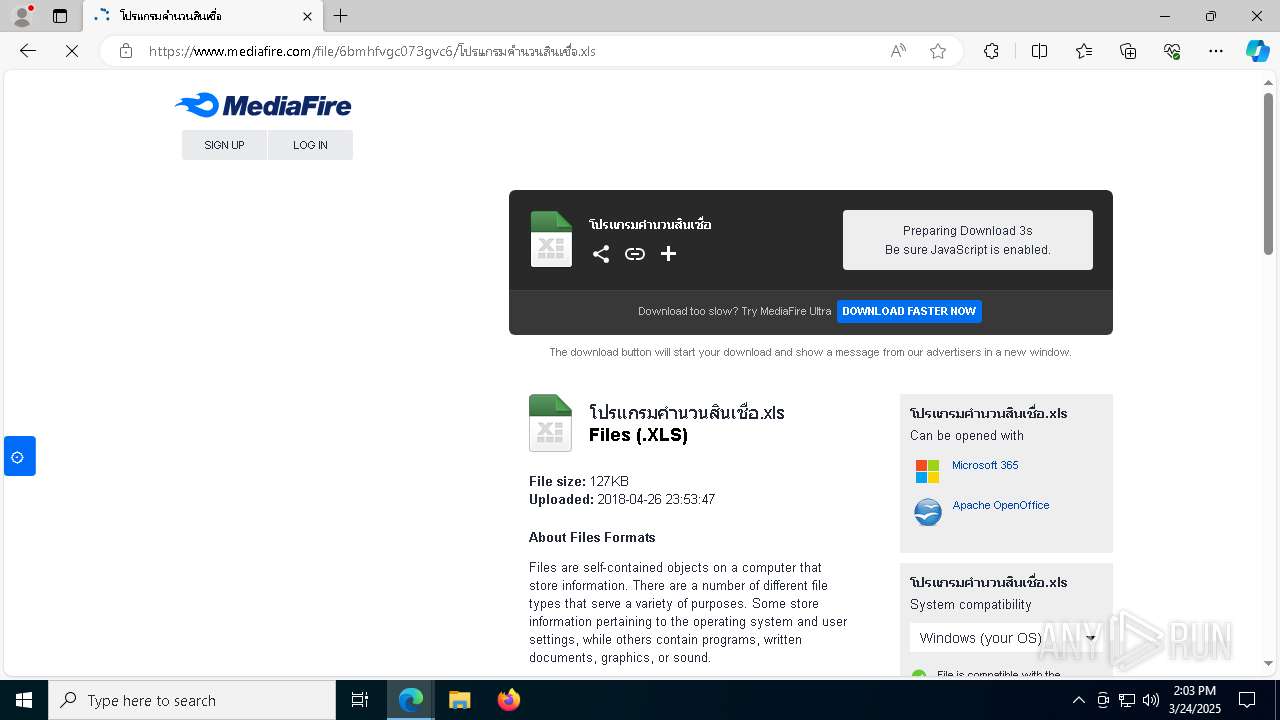This screenshot has width=1280, height=720.
Task: Click the XLS file icon in dark panel
Action: point(551,239)
